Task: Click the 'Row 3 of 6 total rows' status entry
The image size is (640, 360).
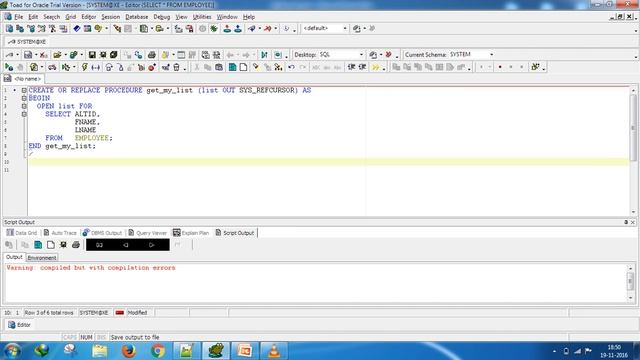Action: tap(49, 313)
